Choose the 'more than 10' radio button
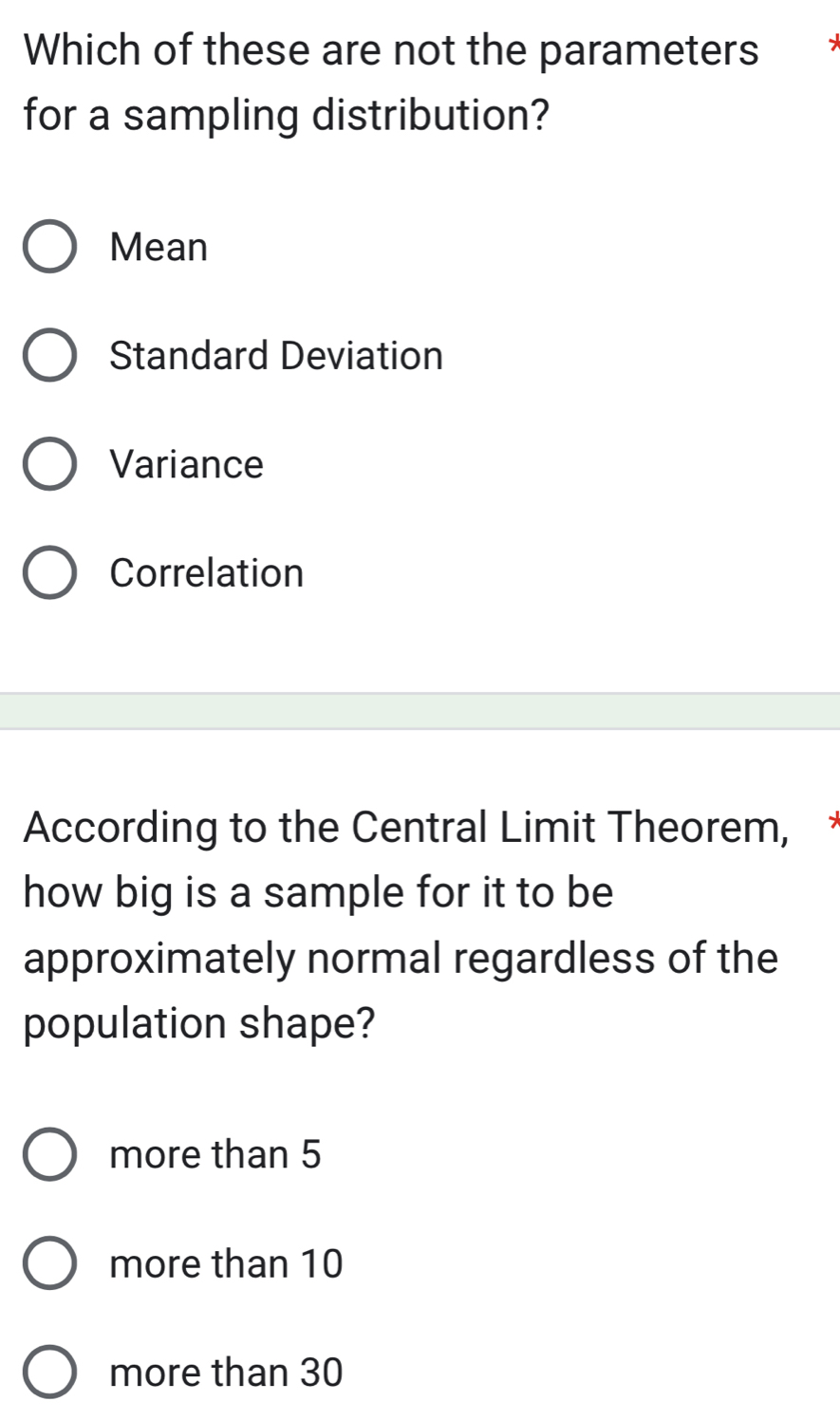The image size is (840, 1420). click(49, 1264)
